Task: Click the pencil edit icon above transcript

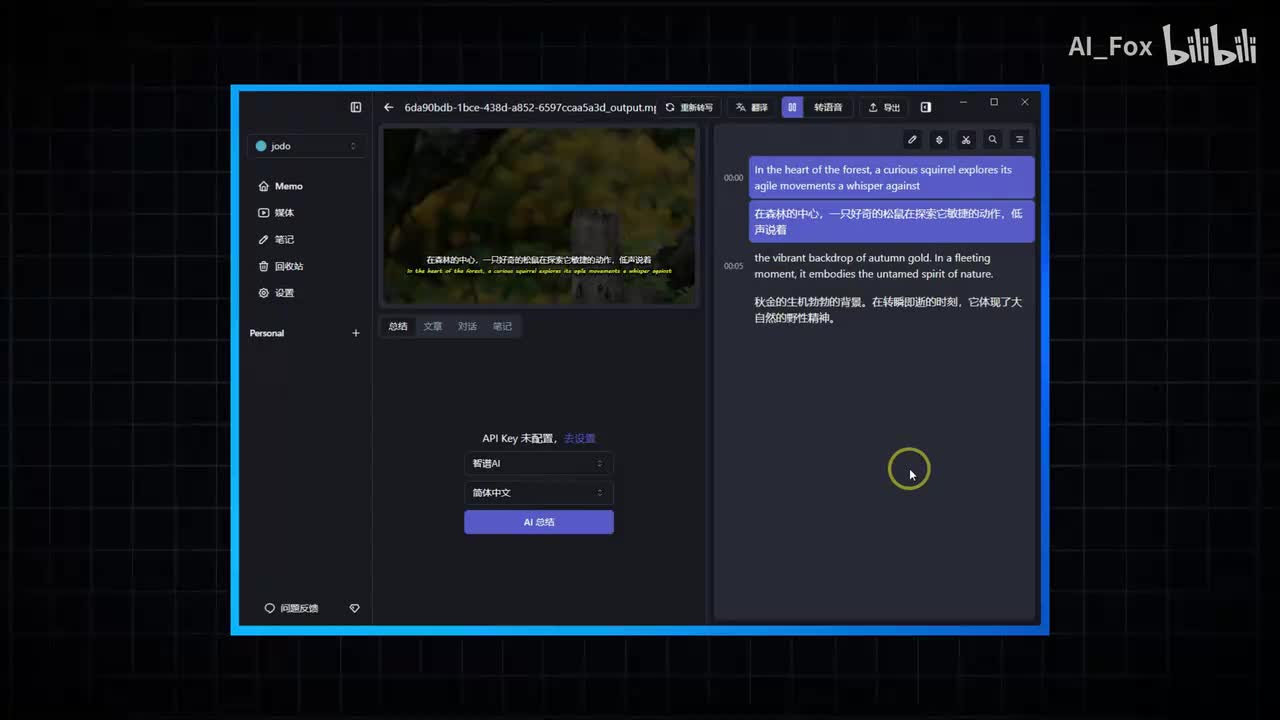Action: [912, 140]
